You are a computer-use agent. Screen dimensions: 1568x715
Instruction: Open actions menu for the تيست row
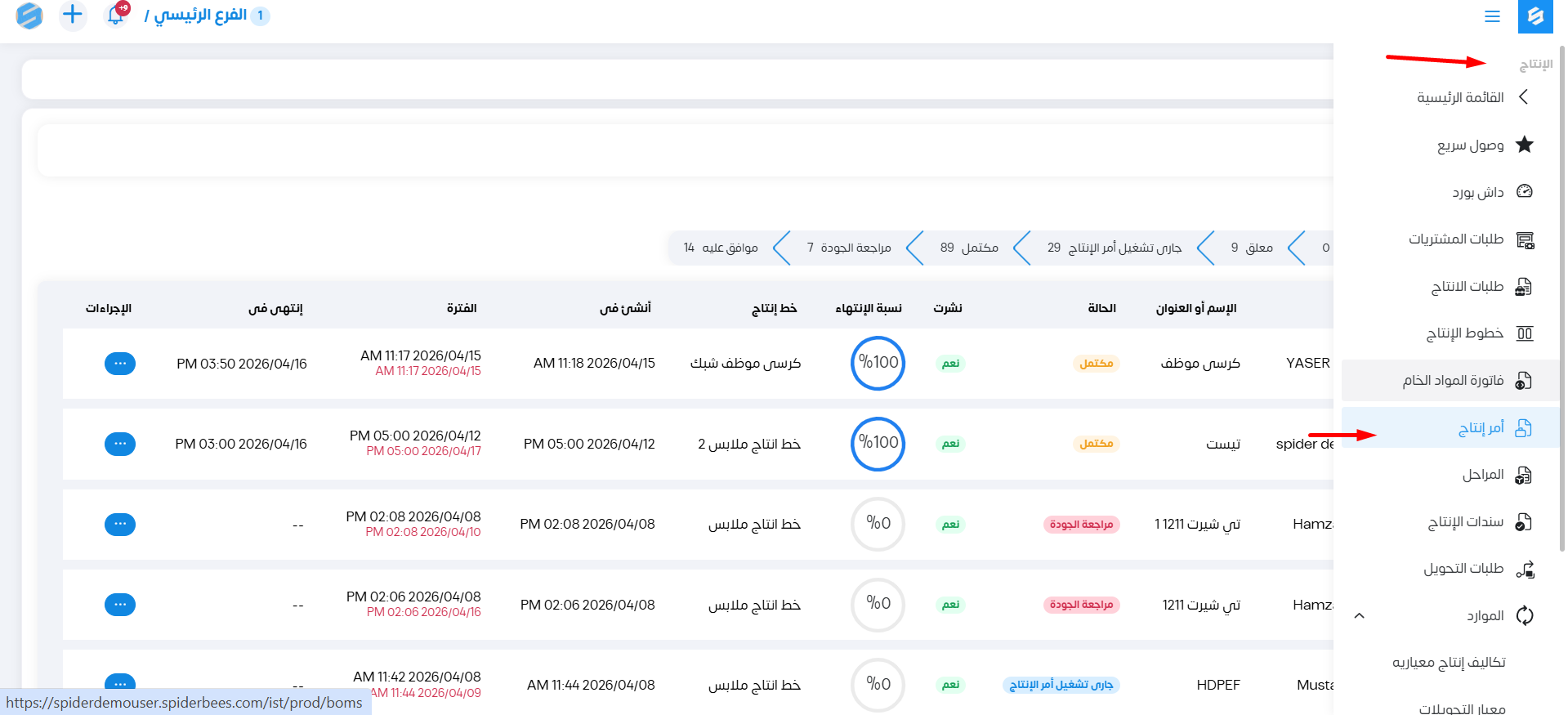point(120,444)
